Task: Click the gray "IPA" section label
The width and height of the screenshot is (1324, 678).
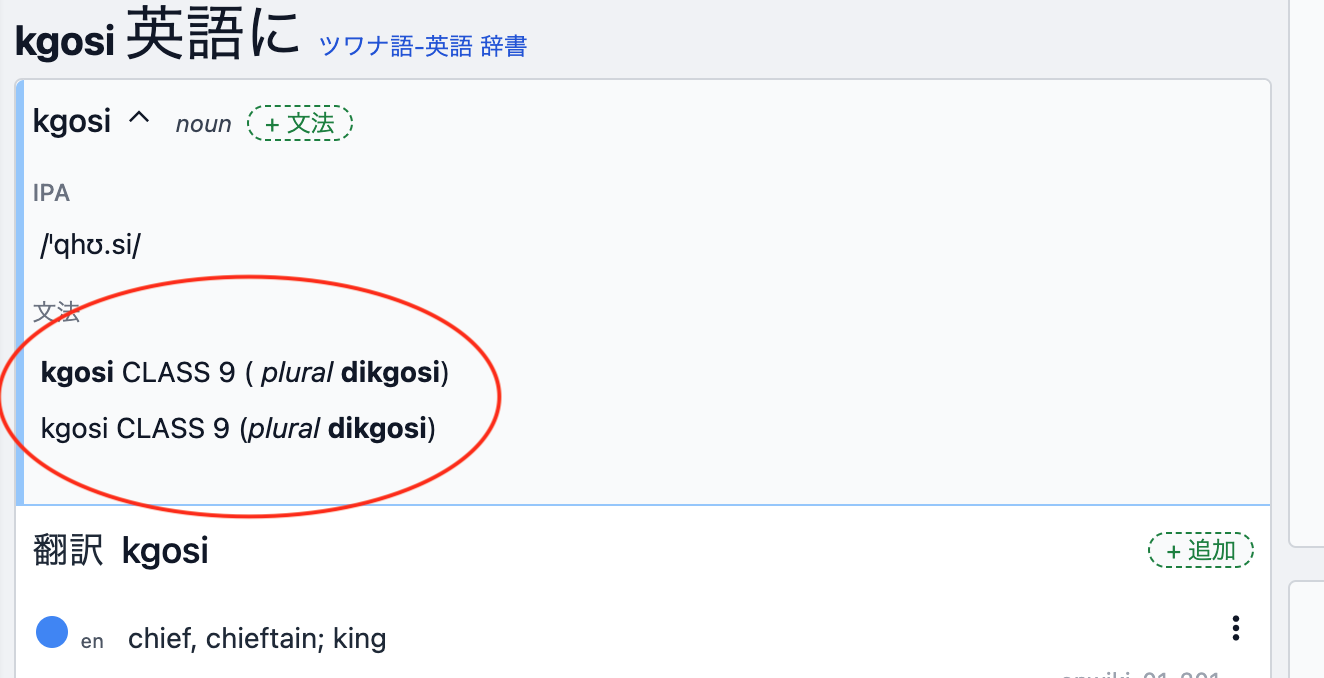Action: 51,193
